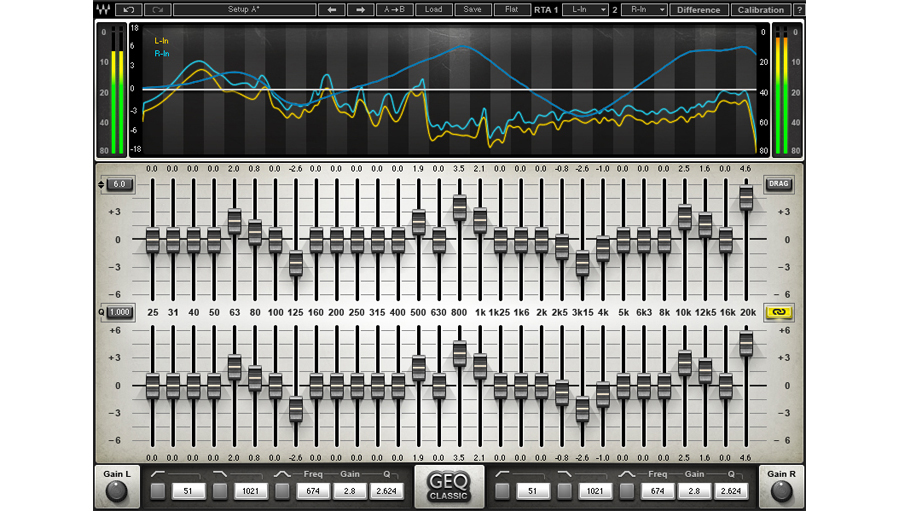Image resolution: width=900 pixels, height=511 pixels.
Task: Click the scale range arrows beside 6.0
Action: [x=101, y=184]
